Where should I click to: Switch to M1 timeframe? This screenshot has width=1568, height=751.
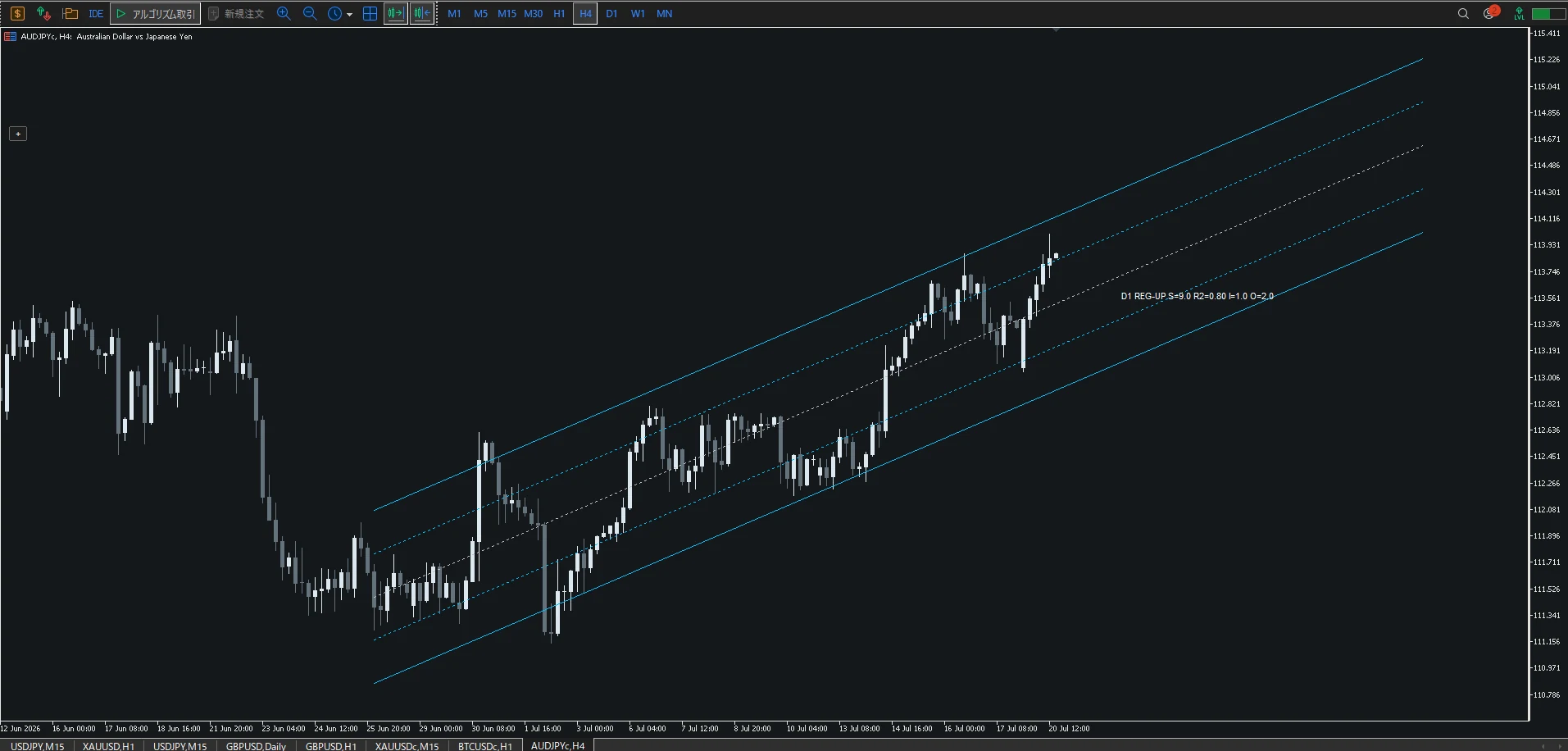point(454,13)
